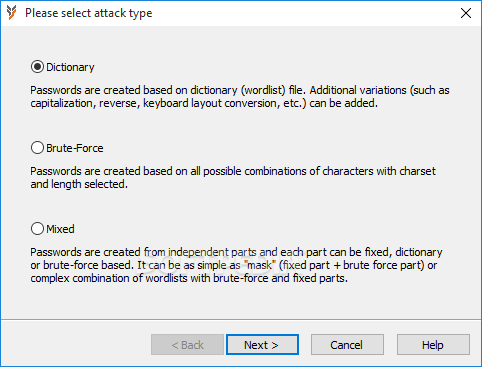This screenshot has height=367, width=482.
Task: Choose the Brute-Force radio button circle
Action: click(x=37, y=148)
